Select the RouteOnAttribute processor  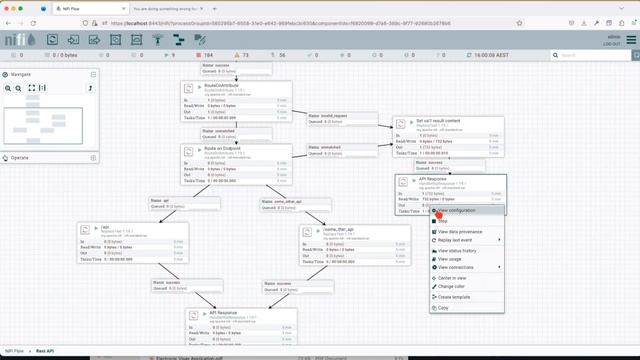(236, 101)
